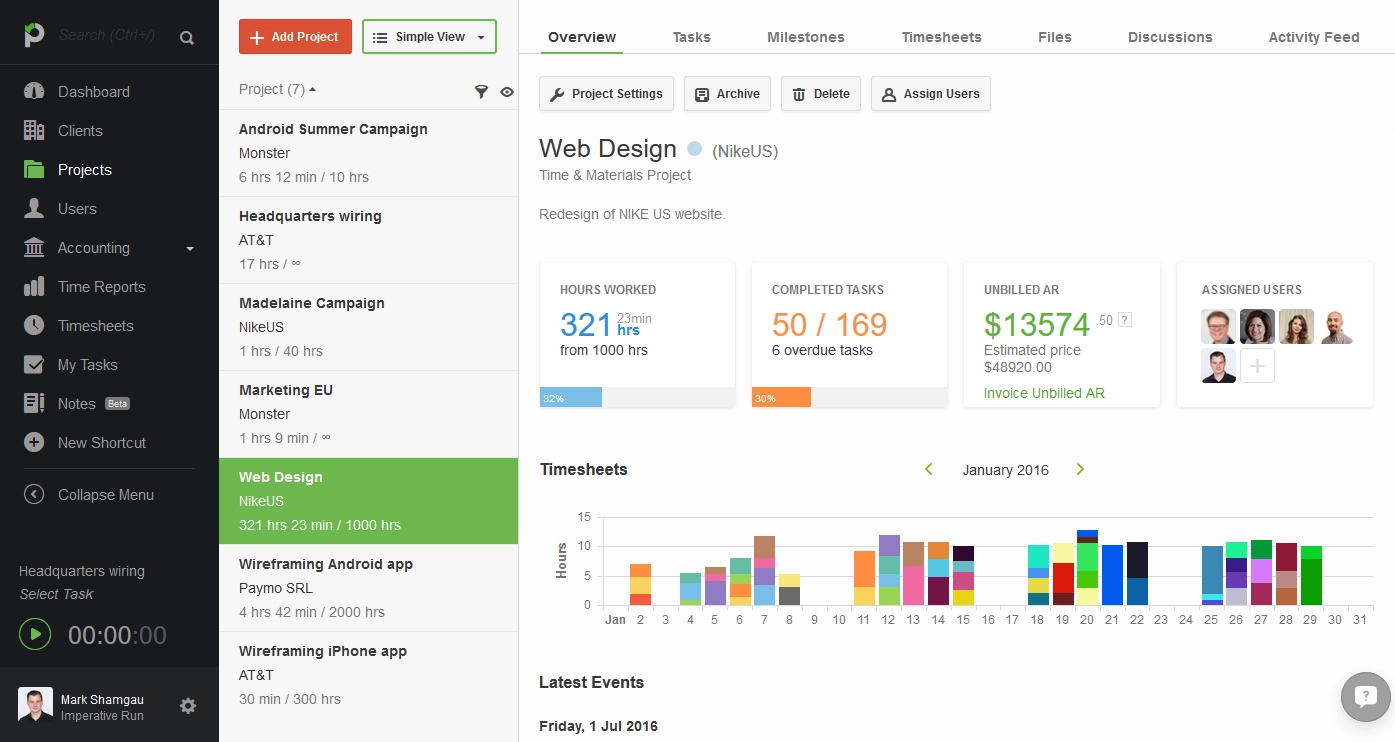This screenshot has width=1395, height=742.
Task: Follow the Invoice Unbilled AR link
Action: click(x=1044, y=393)
